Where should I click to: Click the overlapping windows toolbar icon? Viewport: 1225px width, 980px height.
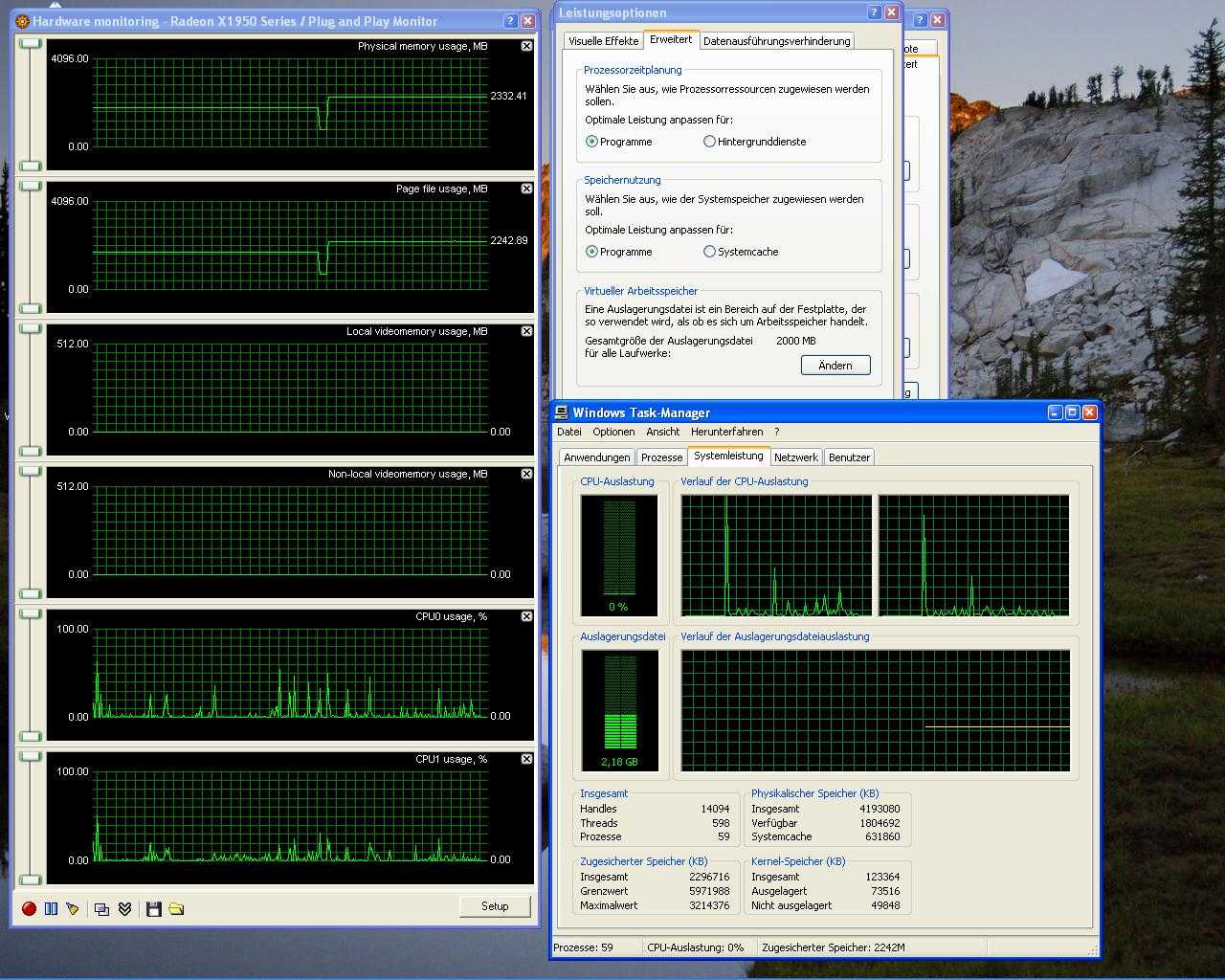[x=101, y=908]
